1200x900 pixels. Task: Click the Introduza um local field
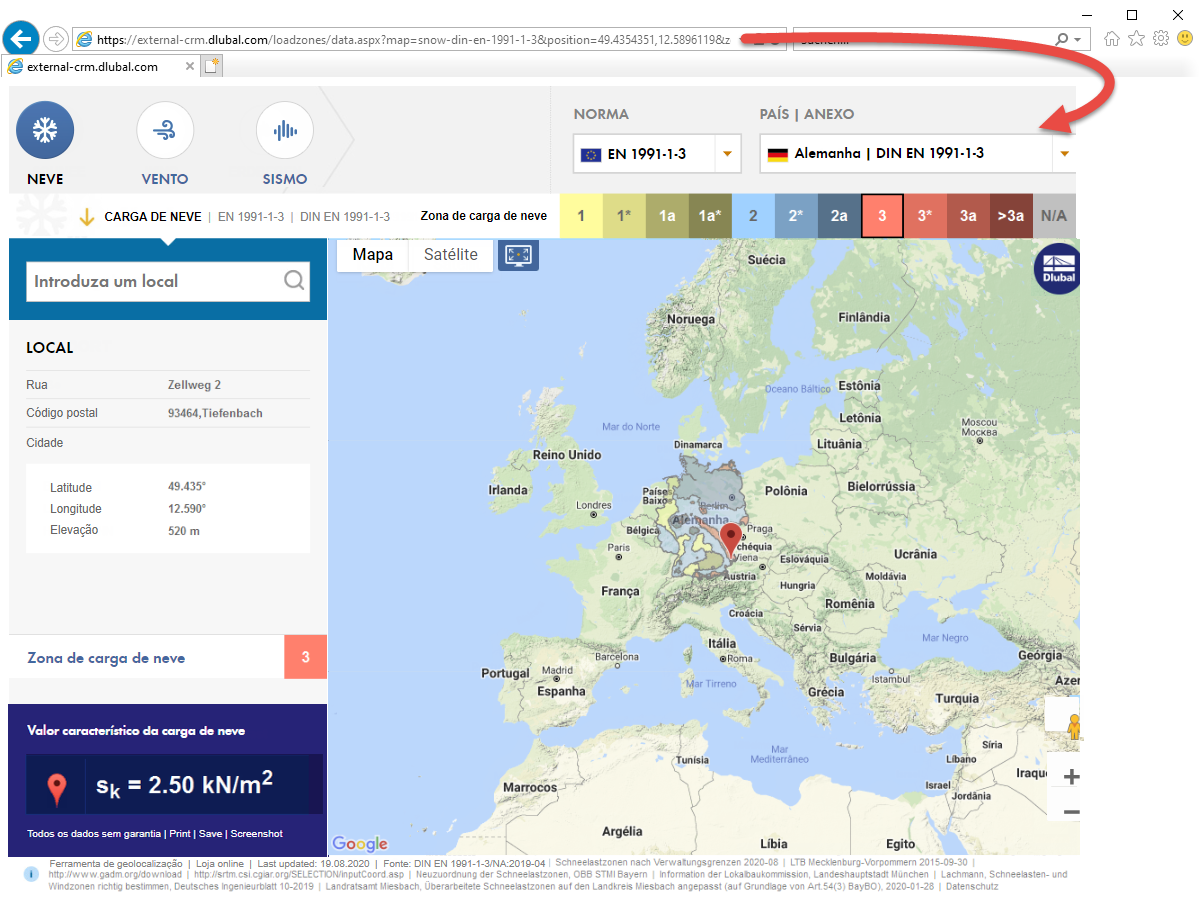[x=168, y=281]
